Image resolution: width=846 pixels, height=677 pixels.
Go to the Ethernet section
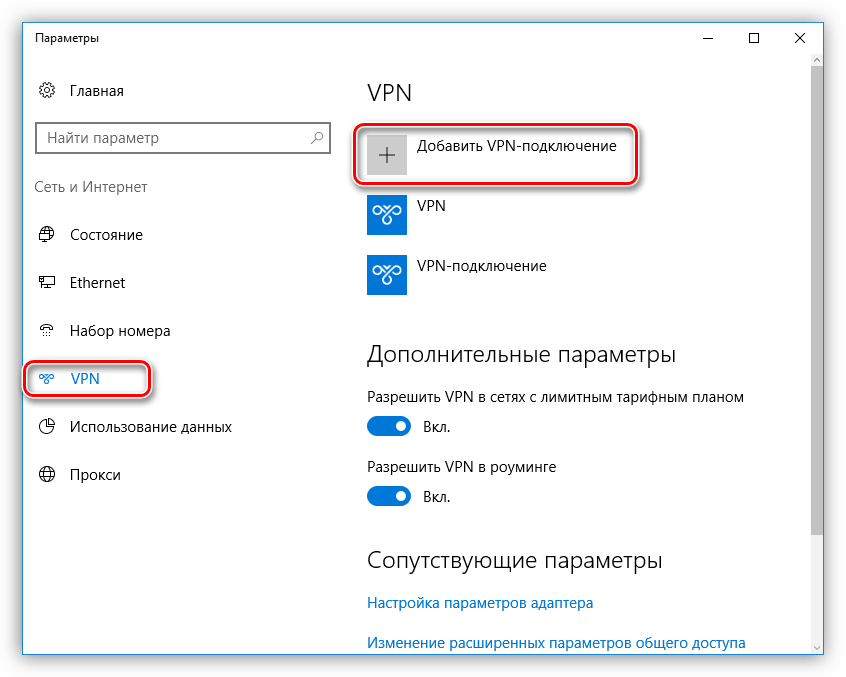pyautogui.click(x=97, y=283)
